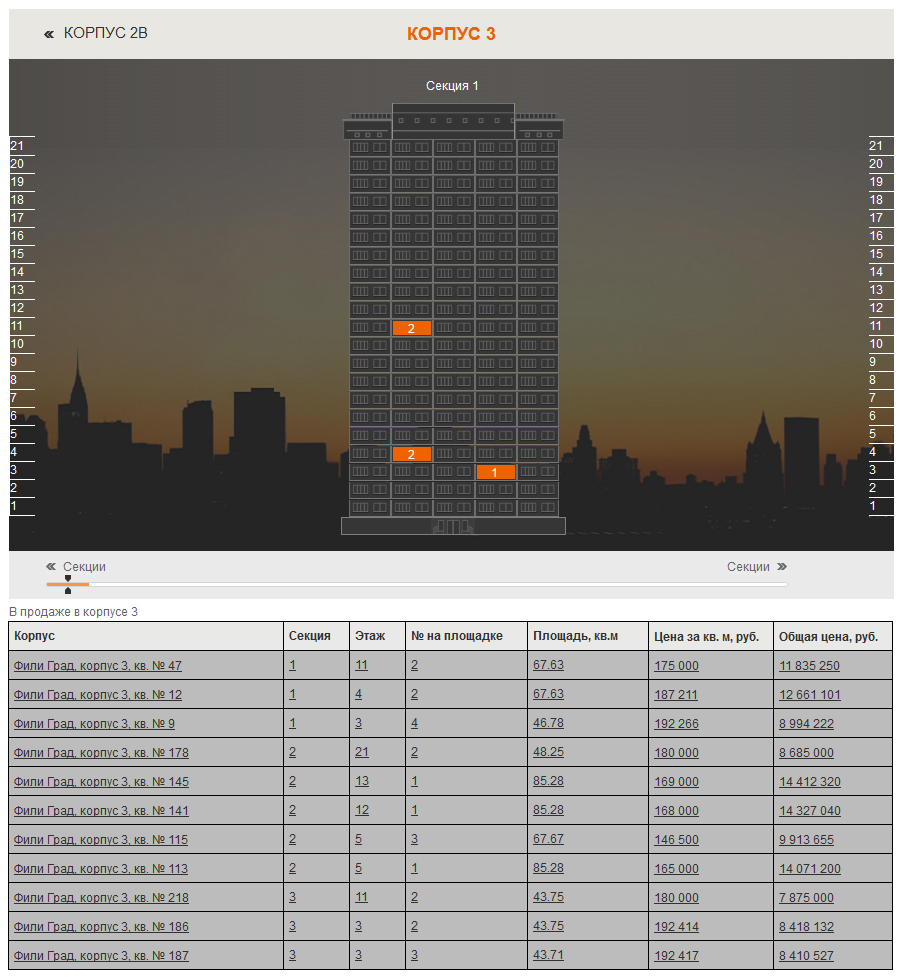Click total price 14 071 200

coord(809,869)
